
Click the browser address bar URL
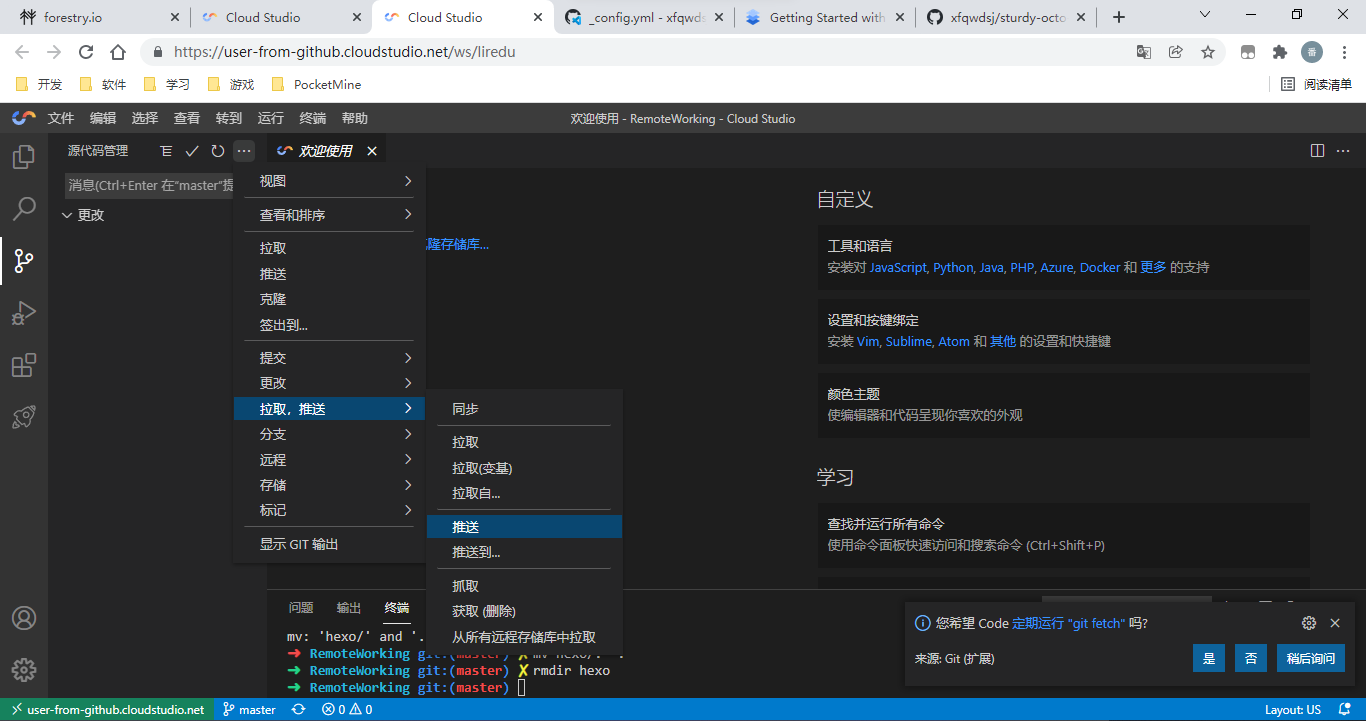click(x=345, y=52)
